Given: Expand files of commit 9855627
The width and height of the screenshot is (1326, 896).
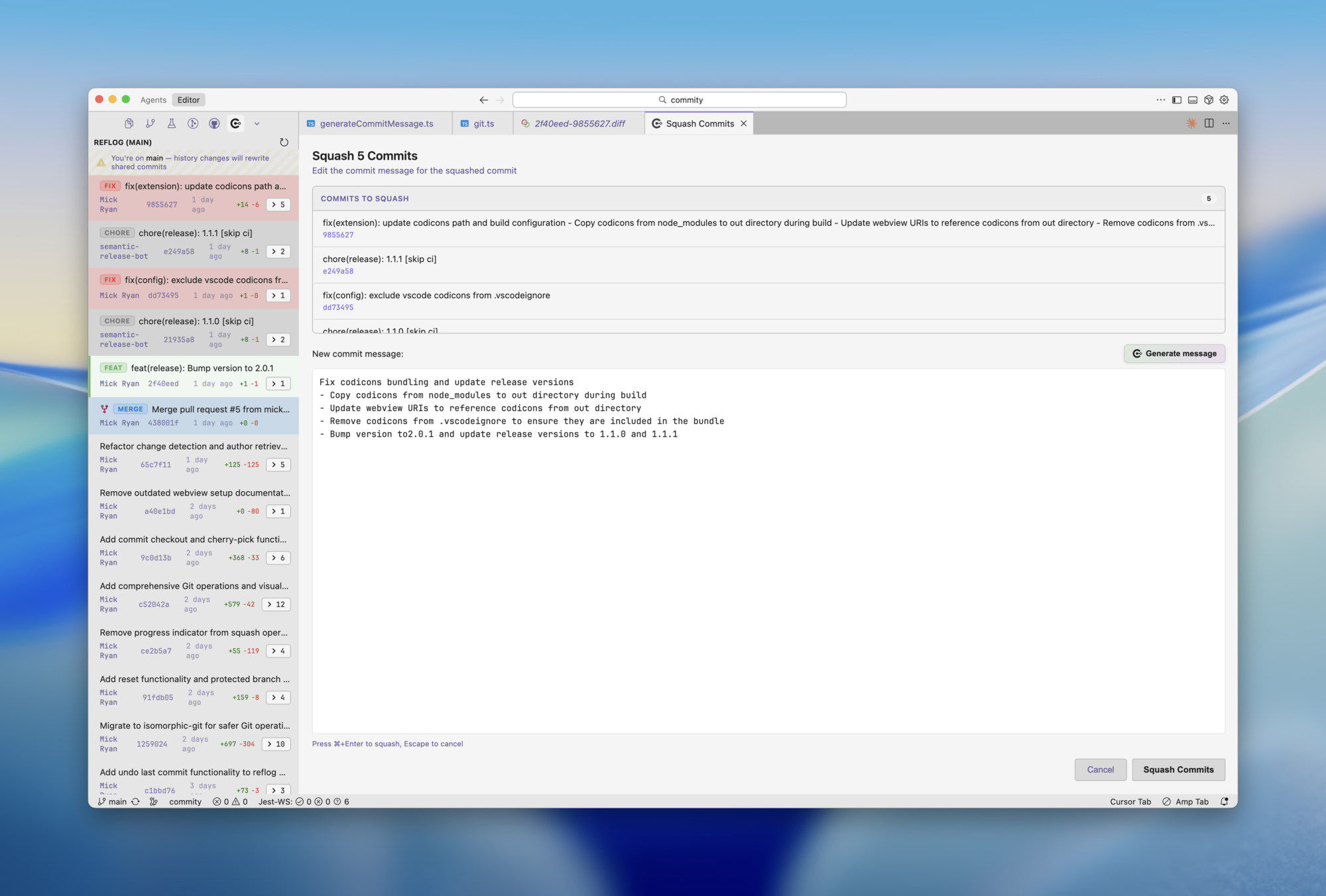Looking at the screenshot, I should click(x=278, y=205).
